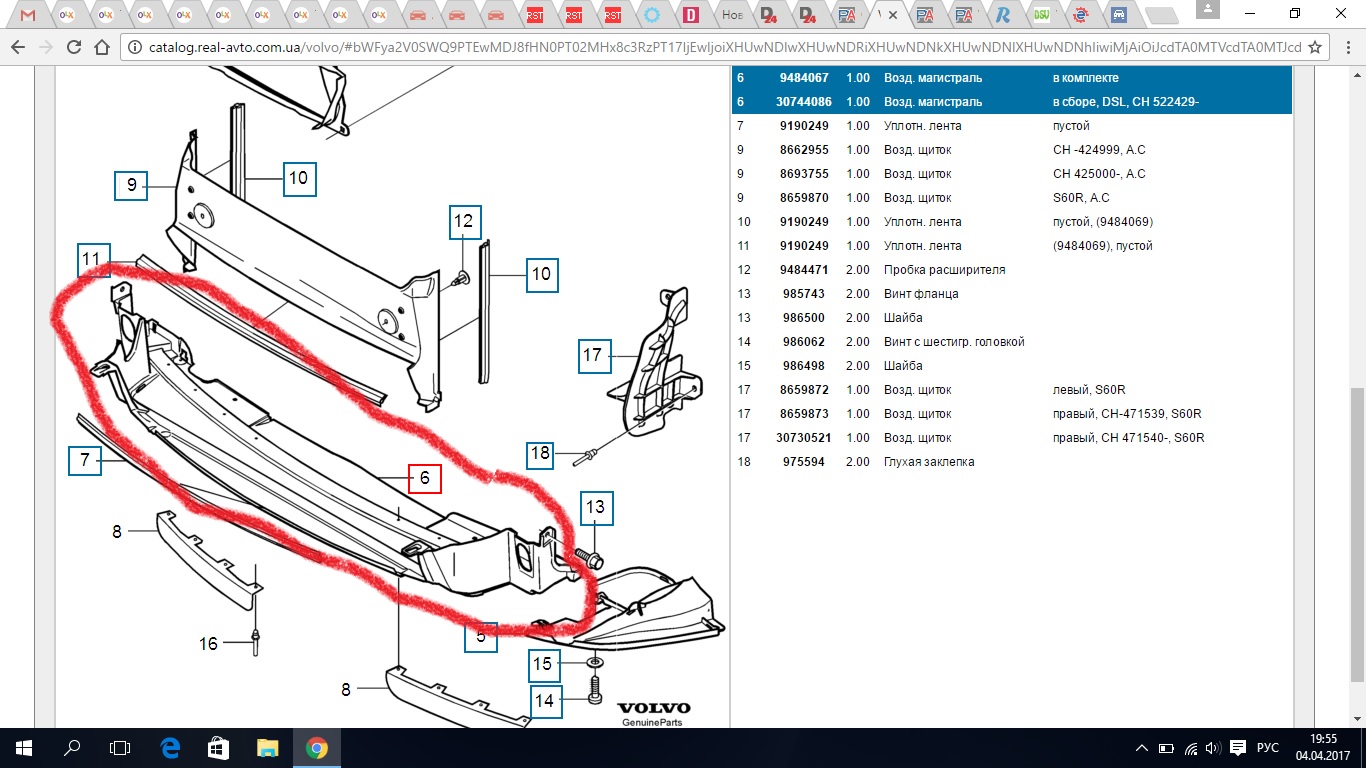The image size is (1366, 768).
Task: Go back using the browser back arrow
Action: 18,47
